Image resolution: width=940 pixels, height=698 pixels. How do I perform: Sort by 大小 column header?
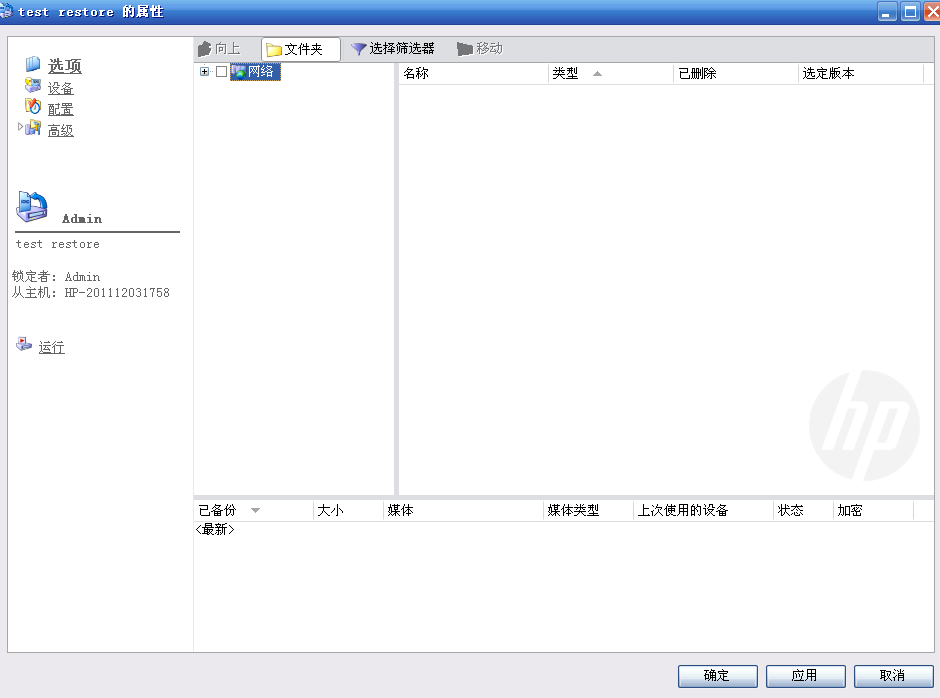coord(348,511)
